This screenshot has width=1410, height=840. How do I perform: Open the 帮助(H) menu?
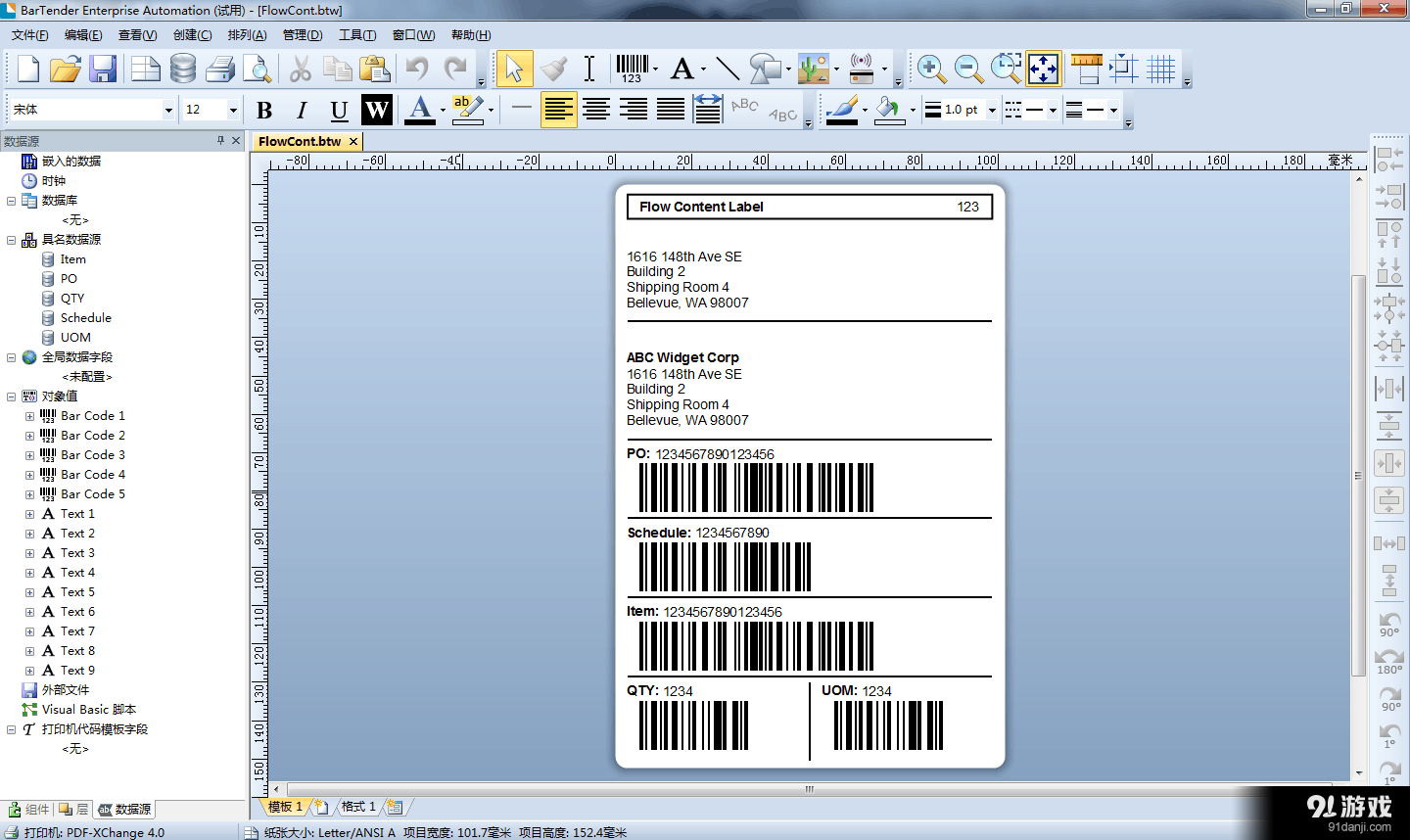tap(471, 35)
